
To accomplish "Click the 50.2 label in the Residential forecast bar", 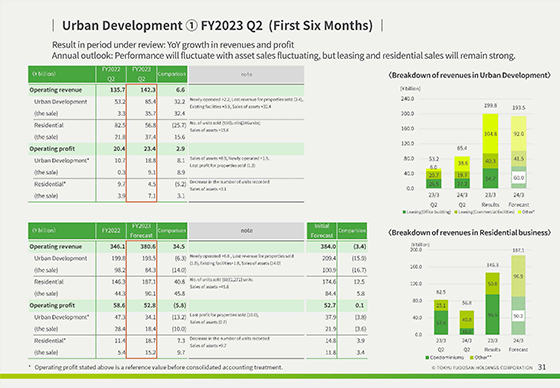I will pos(518,316).
